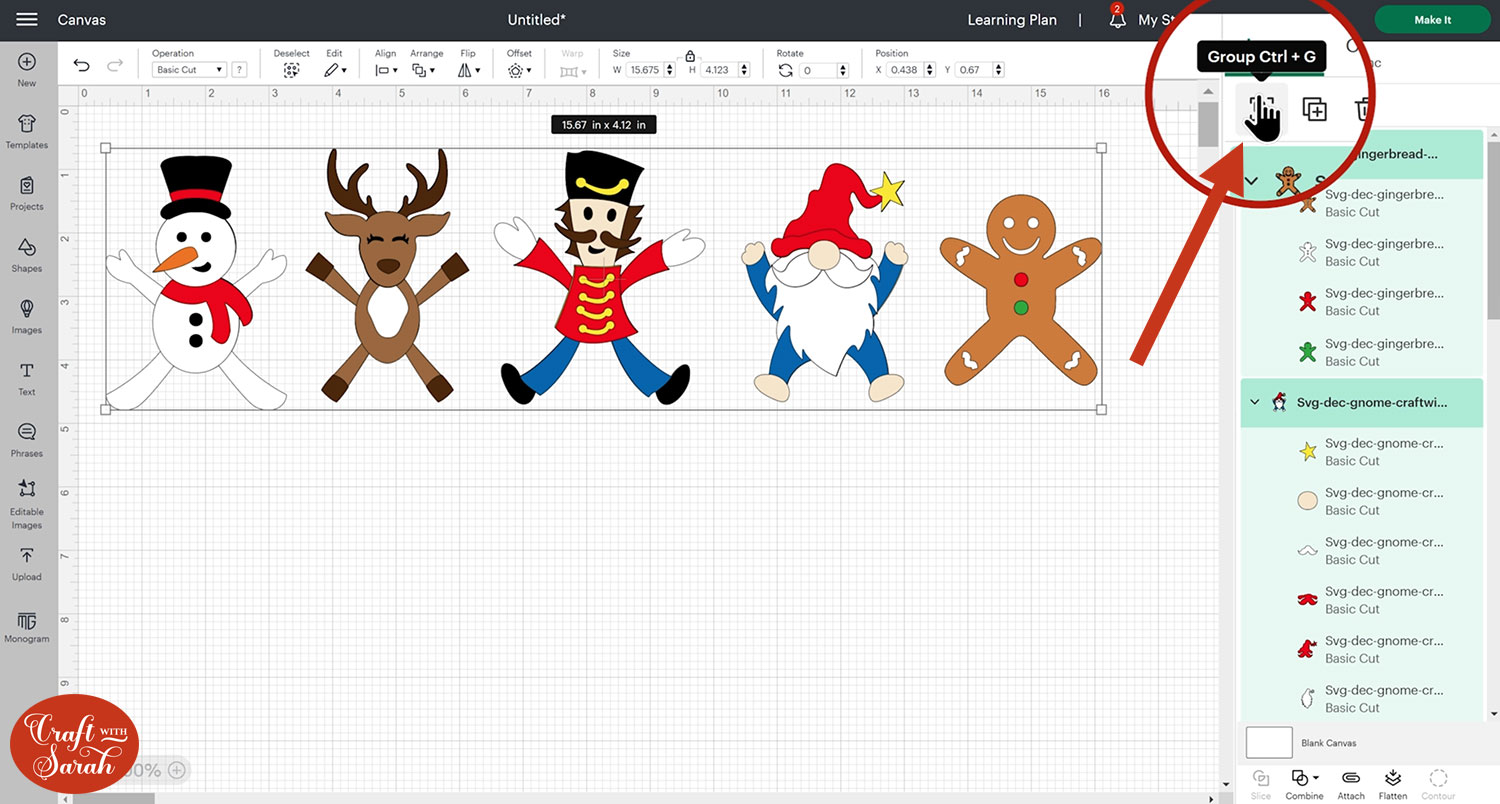Collapse the gingerbread layer group

(x=1253, y=182)
